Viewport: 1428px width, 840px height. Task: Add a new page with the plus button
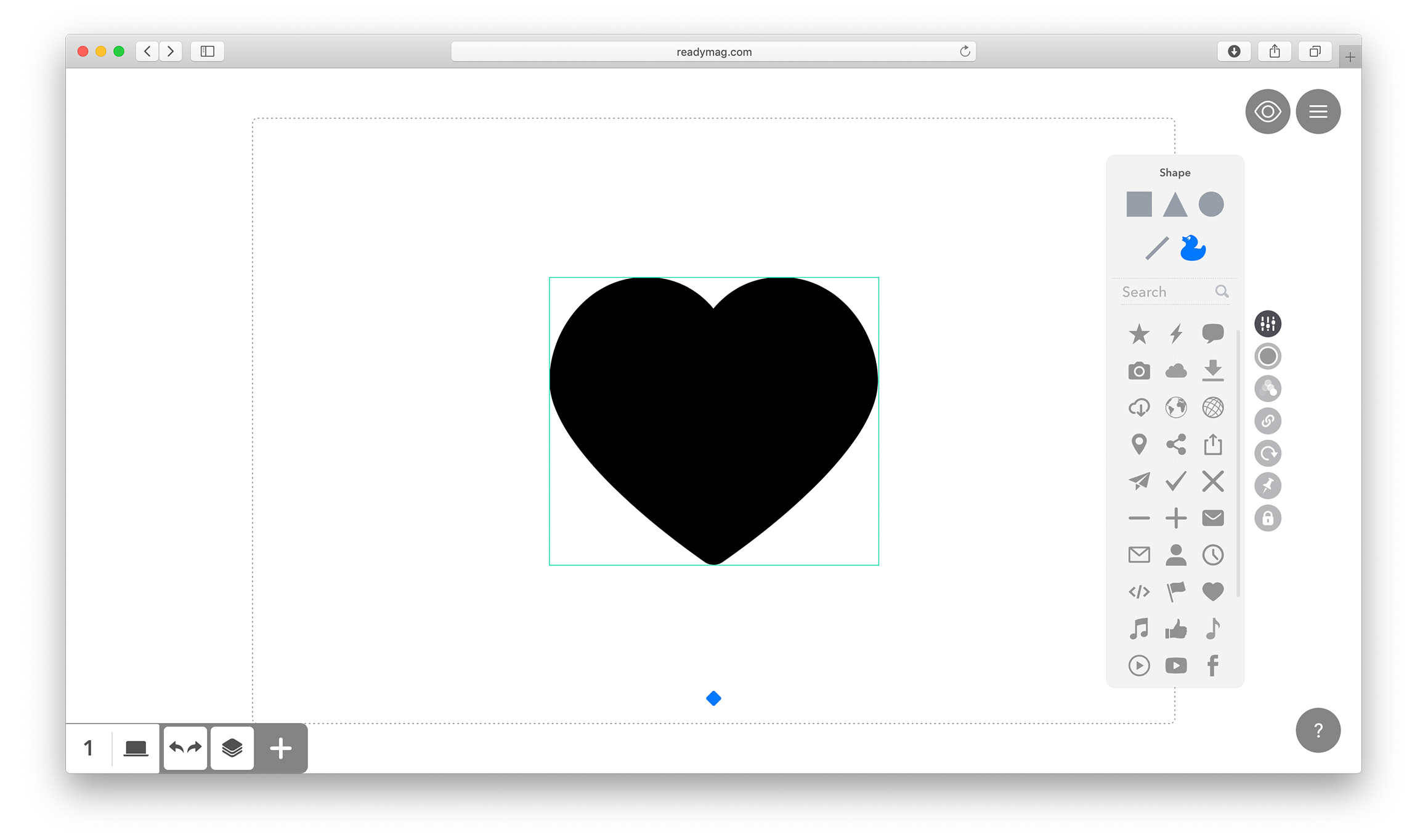pos(280,747)
